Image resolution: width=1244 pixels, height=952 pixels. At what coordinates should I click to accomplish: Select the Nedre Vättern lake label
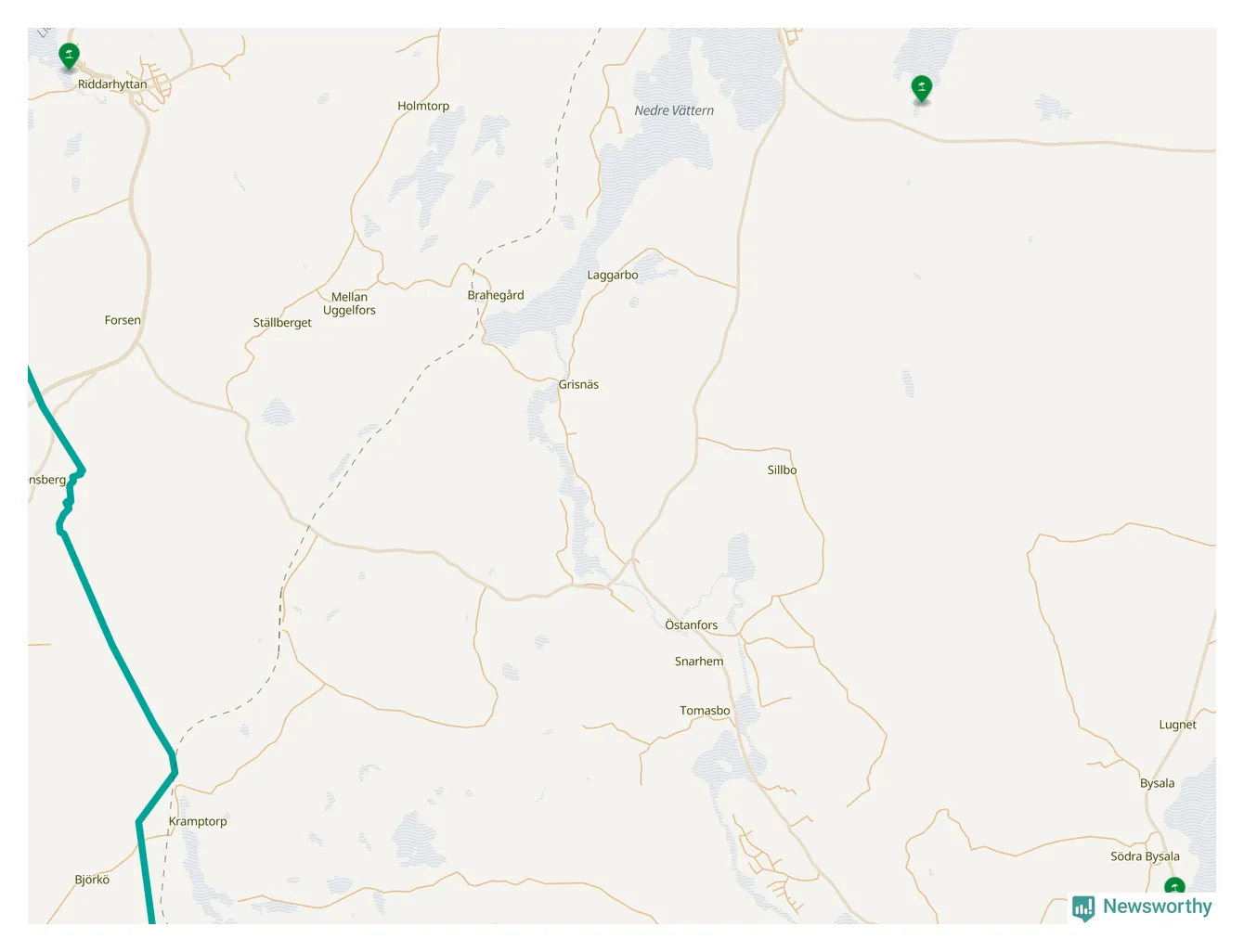coord(674,110)
